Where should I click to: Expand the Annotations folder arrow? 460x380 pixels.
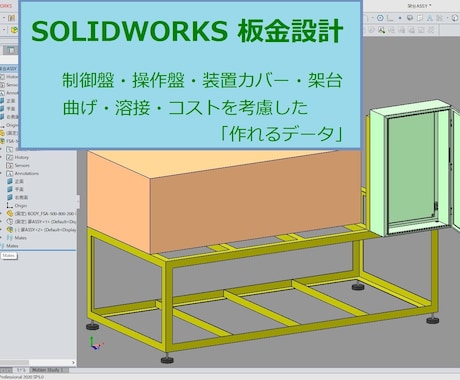coord(2,173)
